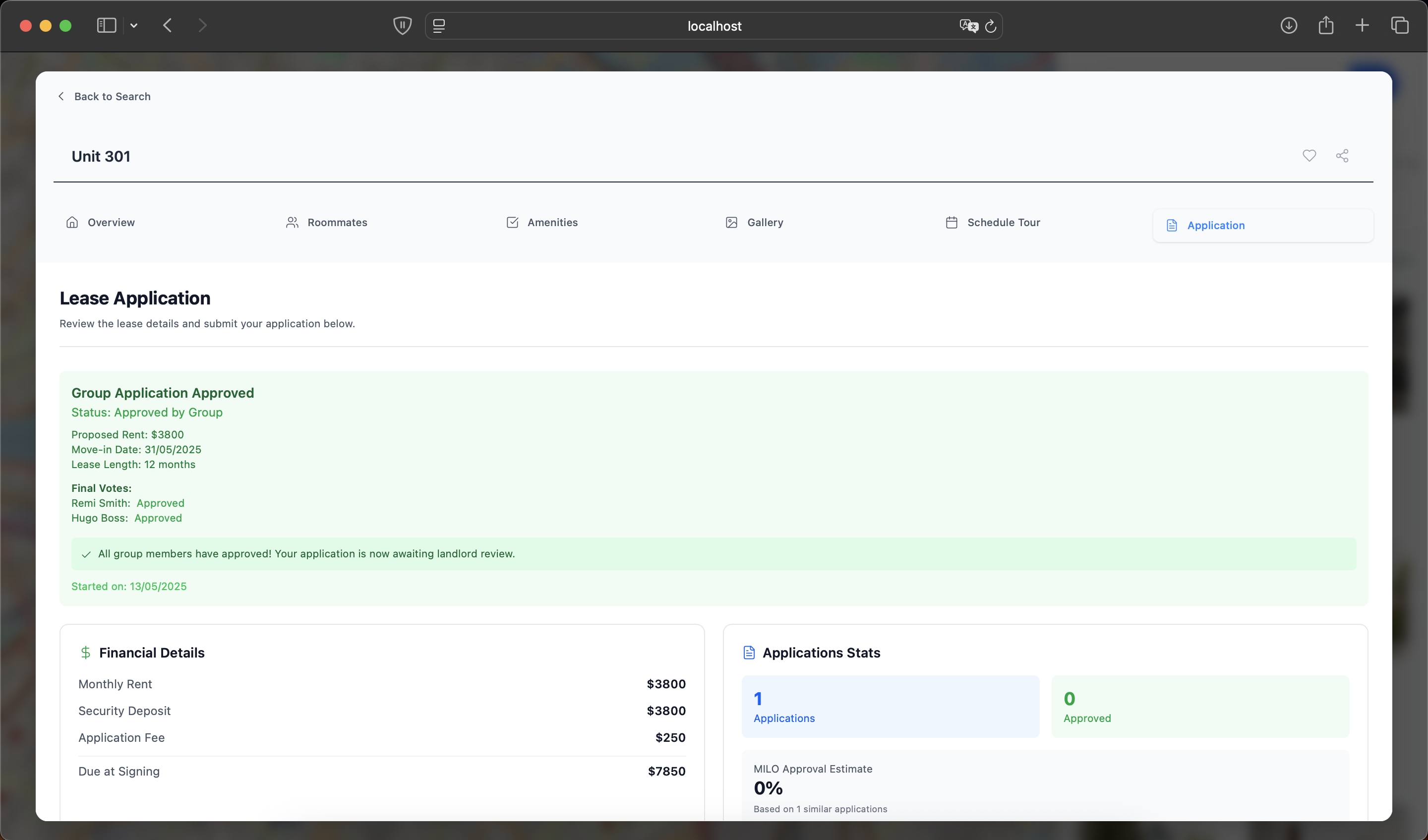Reload the localhost page
1428x840 pixels.
[991, 26]
